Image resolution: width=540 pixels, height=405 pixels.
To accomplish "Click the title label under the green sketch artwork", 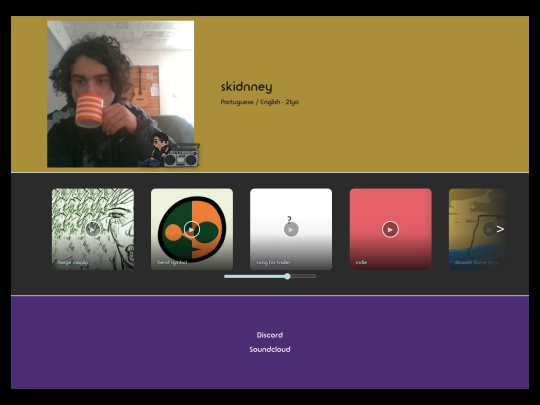I will [x=73, y=262].
